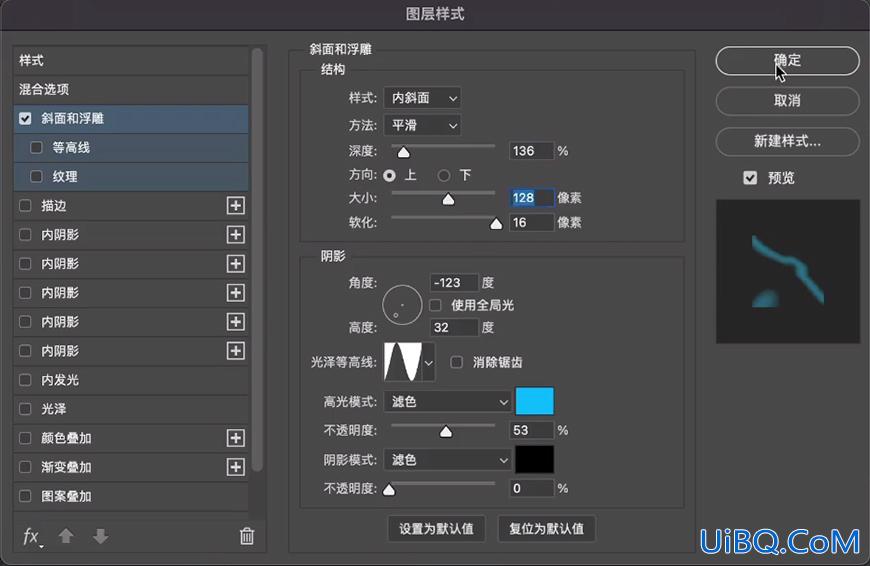Click the 新建样式... button
870x566 pixels.
(x=787, y=142)
